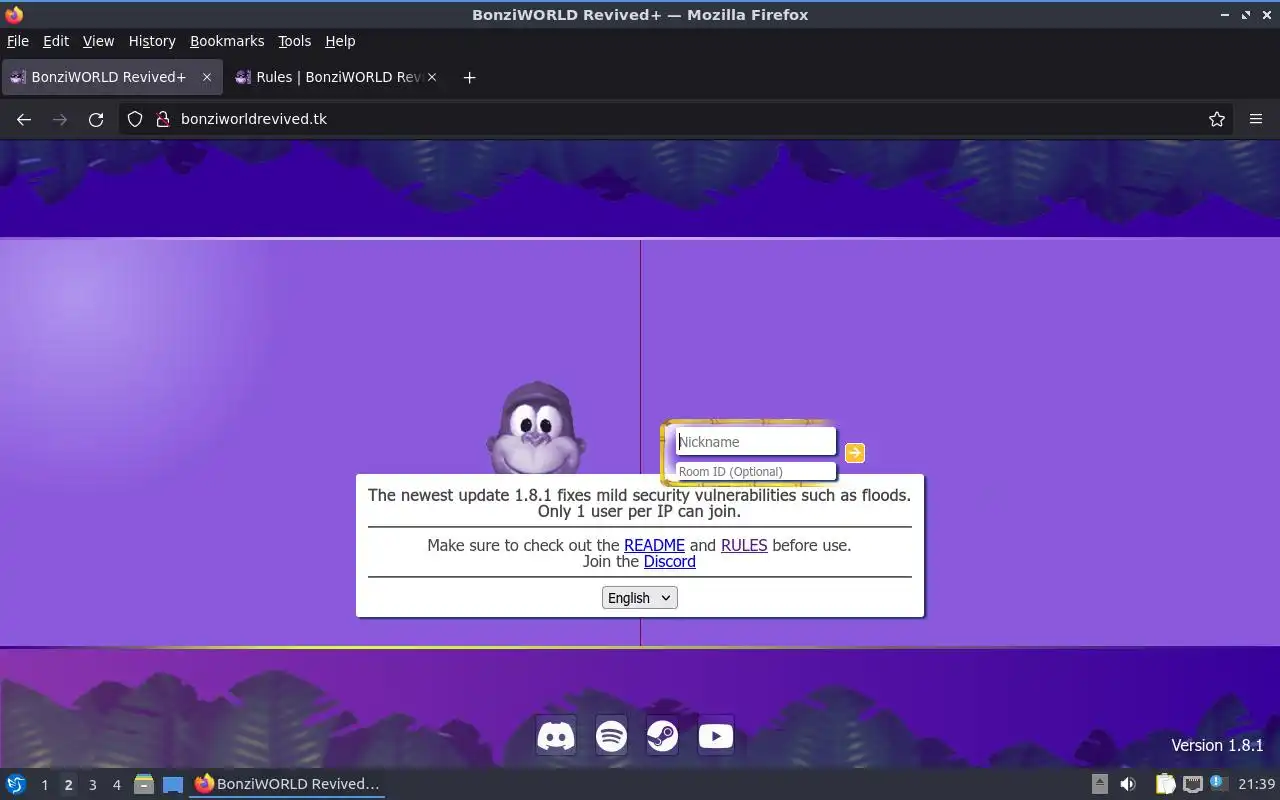Open the Discord icon at page bottom
The height and width of the screenshot is (800, 1280).
click(556, 737)
